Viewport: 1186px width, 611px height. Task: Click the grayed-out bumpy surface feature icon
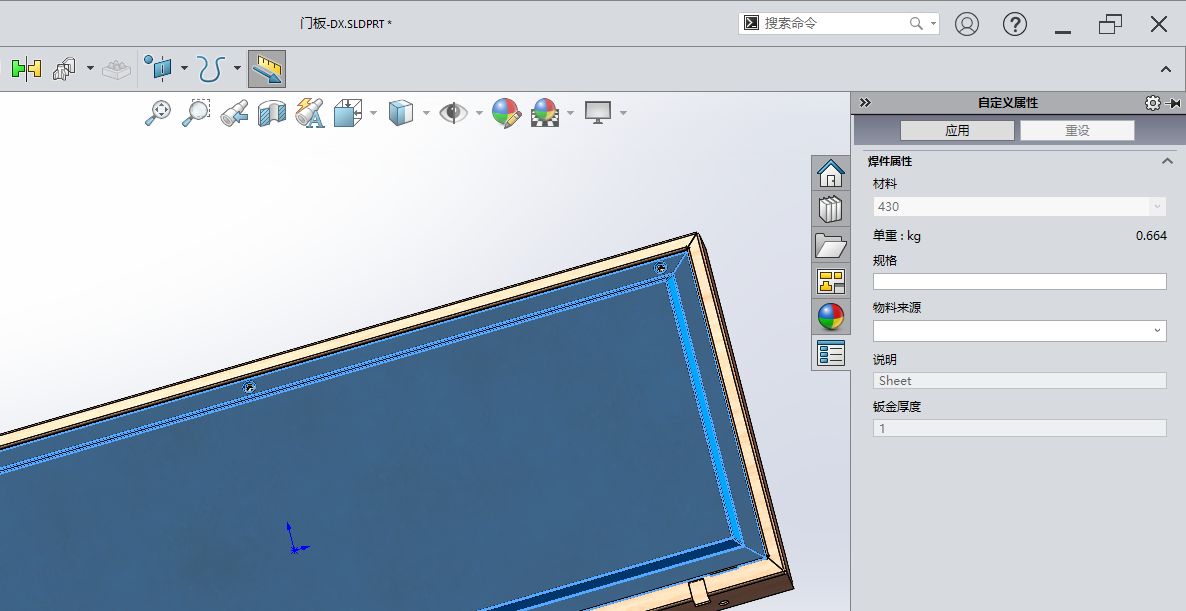[116, 70]
